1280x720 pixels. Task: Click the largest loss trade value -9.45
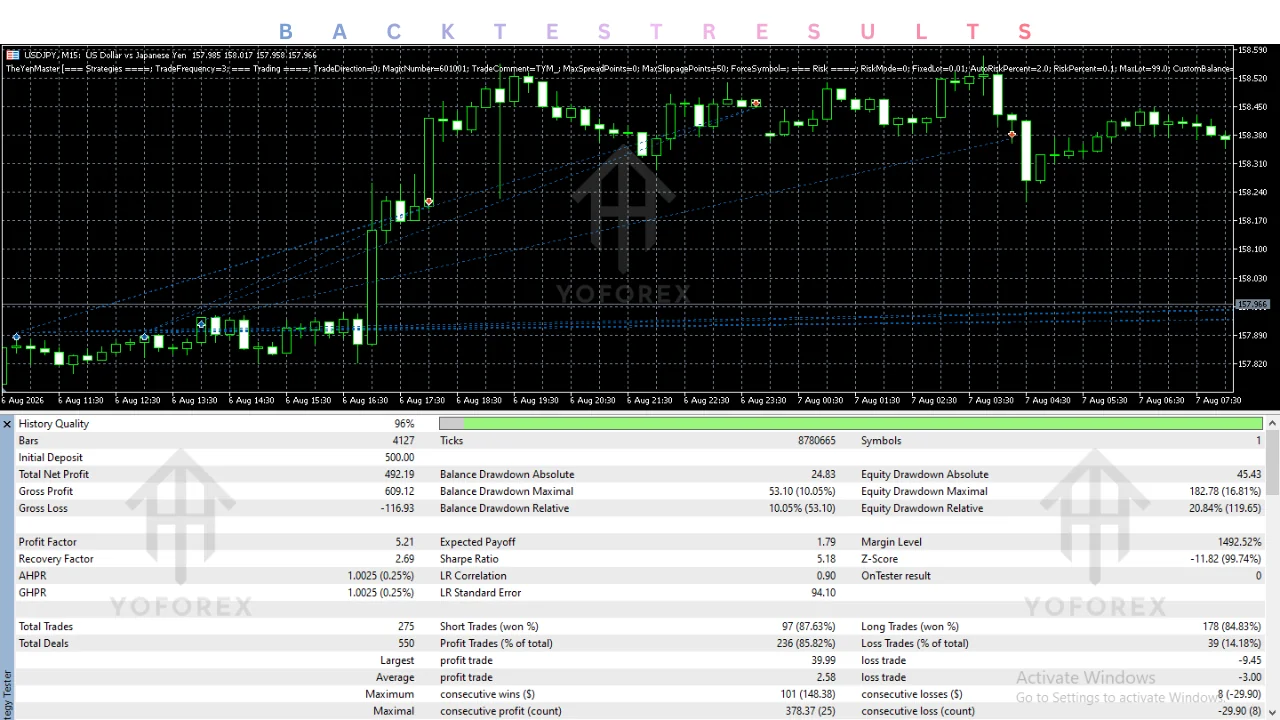(x=1250, y=661)
